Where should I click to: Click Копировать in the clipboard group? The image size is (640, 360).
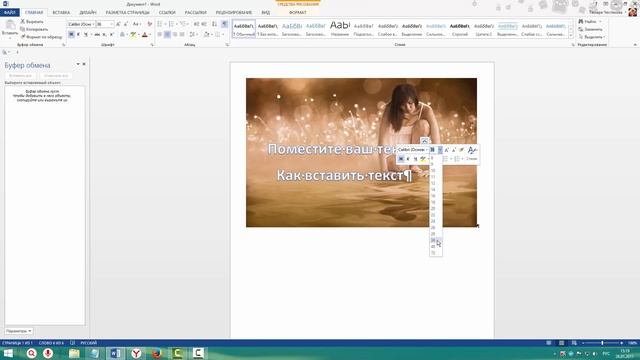point(34,29)
